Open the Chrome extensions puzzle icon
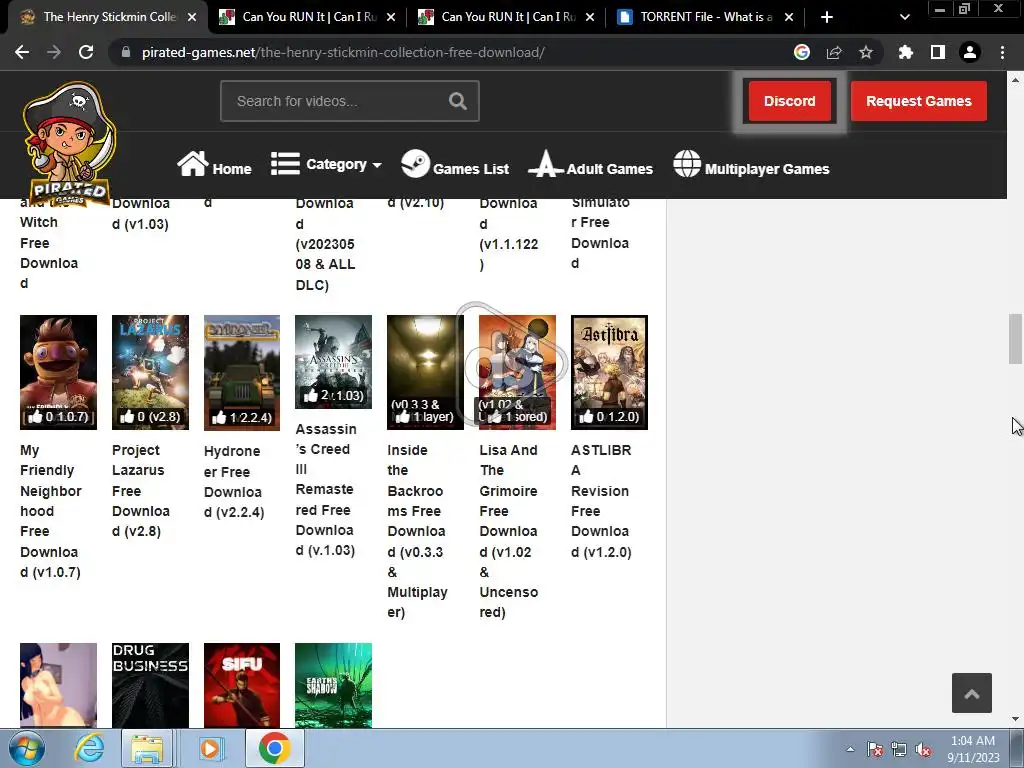This screenshot has height=768, width=1024. click(906, 52)
